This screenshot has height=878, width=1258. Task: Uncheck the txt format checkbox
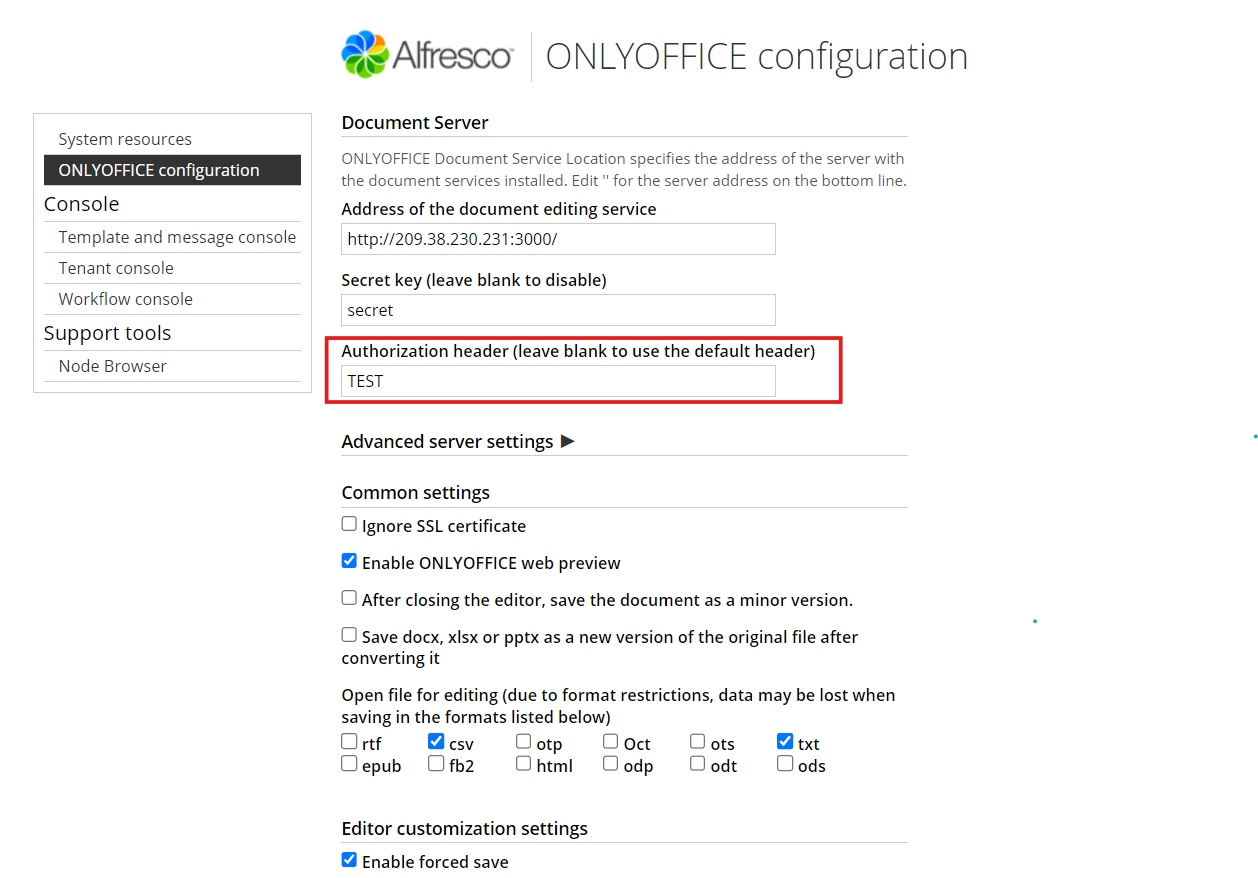[785, 742]
